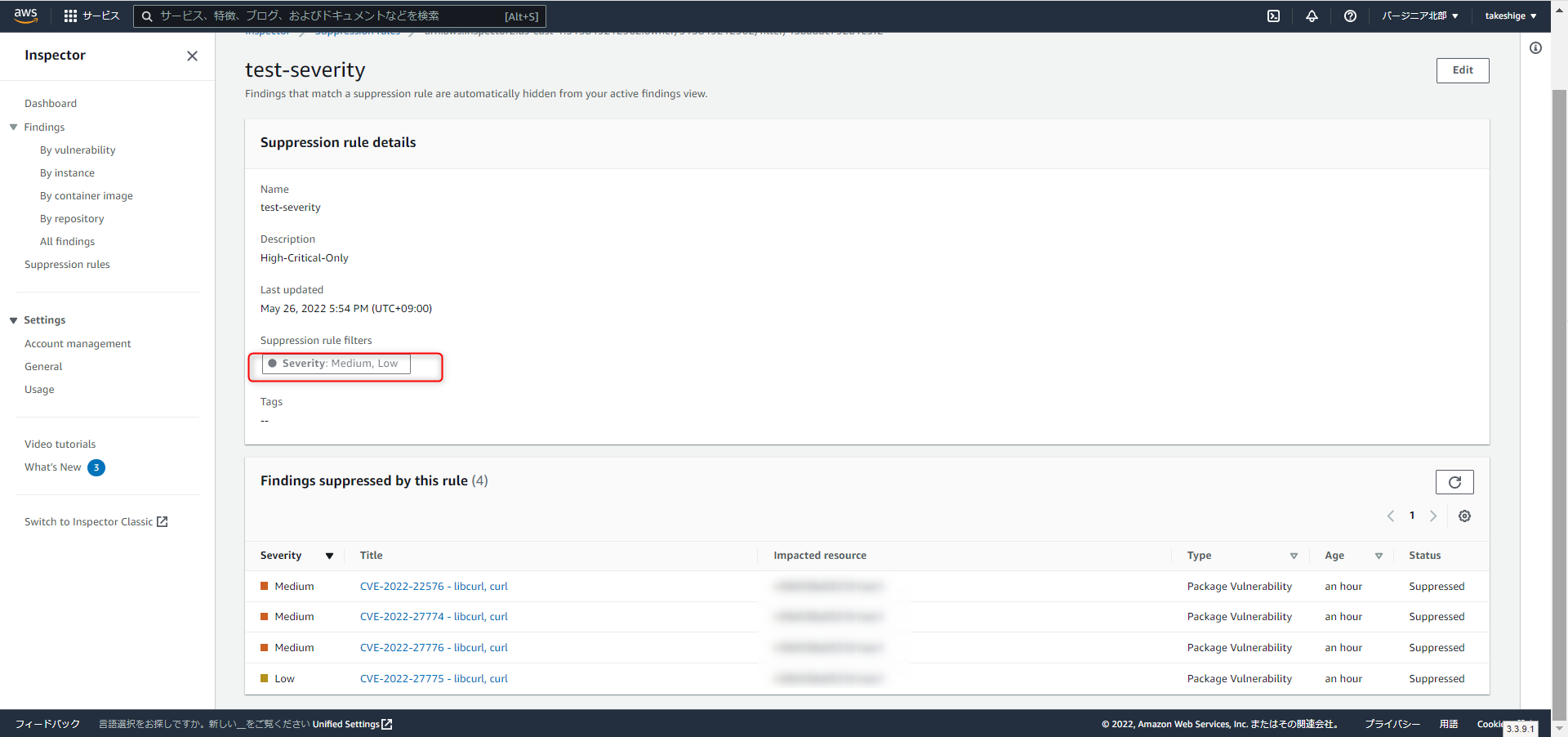This screenshot has width=1568, height=737.
Task: Open the services grid menu
Action: (x=70, y=16)
